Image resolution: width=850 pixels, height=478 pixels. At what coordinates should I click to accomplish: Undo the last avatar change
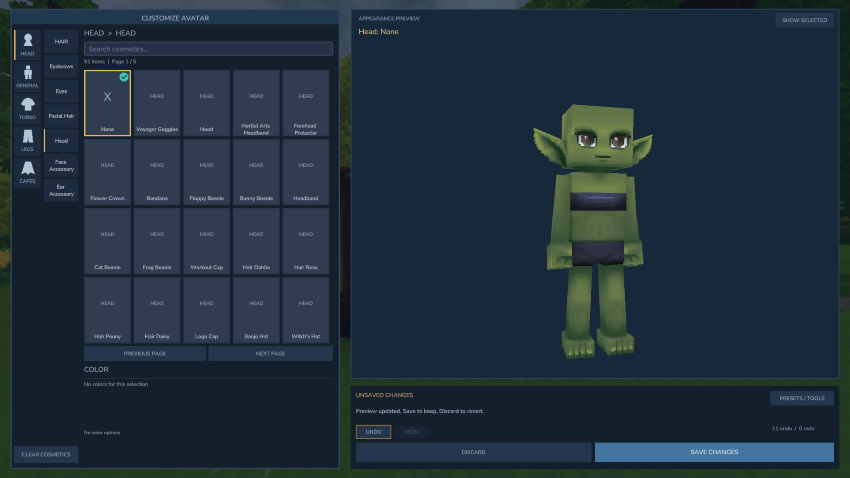pyautogui.click(x=374, y=432)
